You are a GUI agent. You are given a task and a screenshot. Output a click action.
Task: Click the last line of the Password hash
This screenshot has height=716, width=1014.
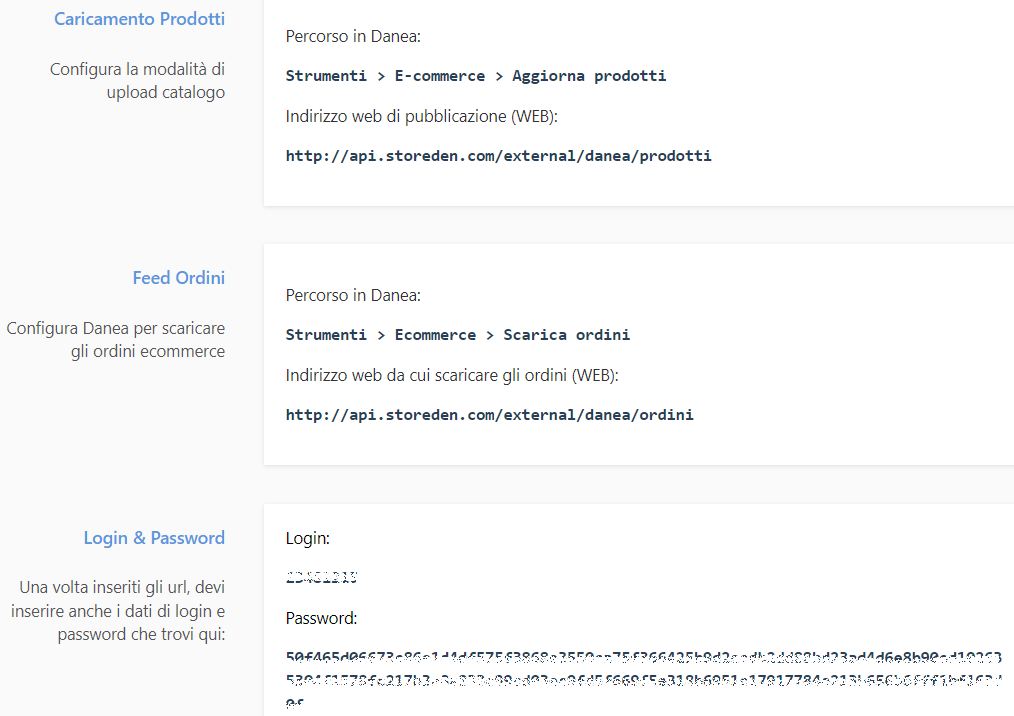pos(295,704)
